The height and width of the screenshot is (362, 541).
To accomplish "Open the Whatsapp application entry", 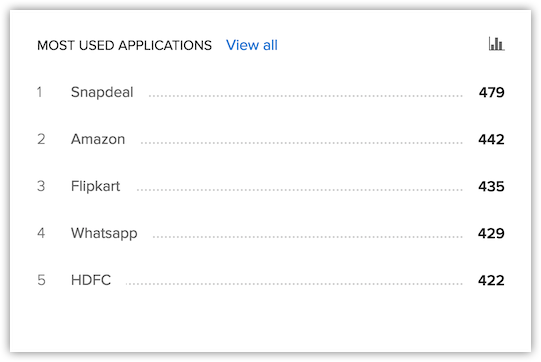I will coord(104,234).
